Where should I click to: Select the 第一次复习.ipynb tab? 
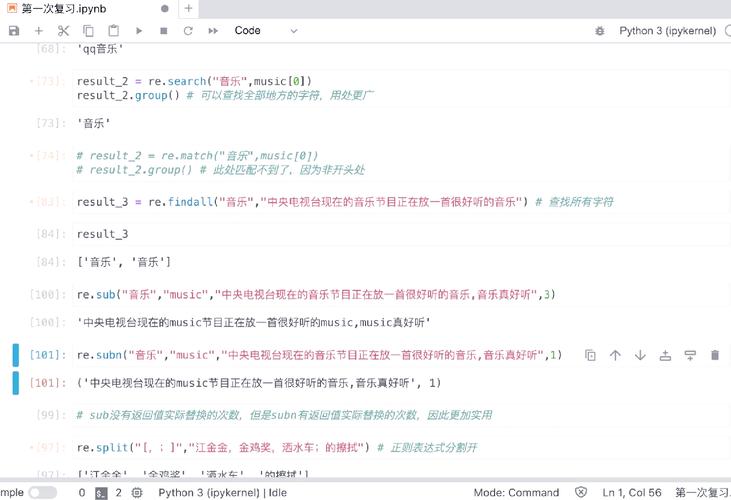coord(89,9)
